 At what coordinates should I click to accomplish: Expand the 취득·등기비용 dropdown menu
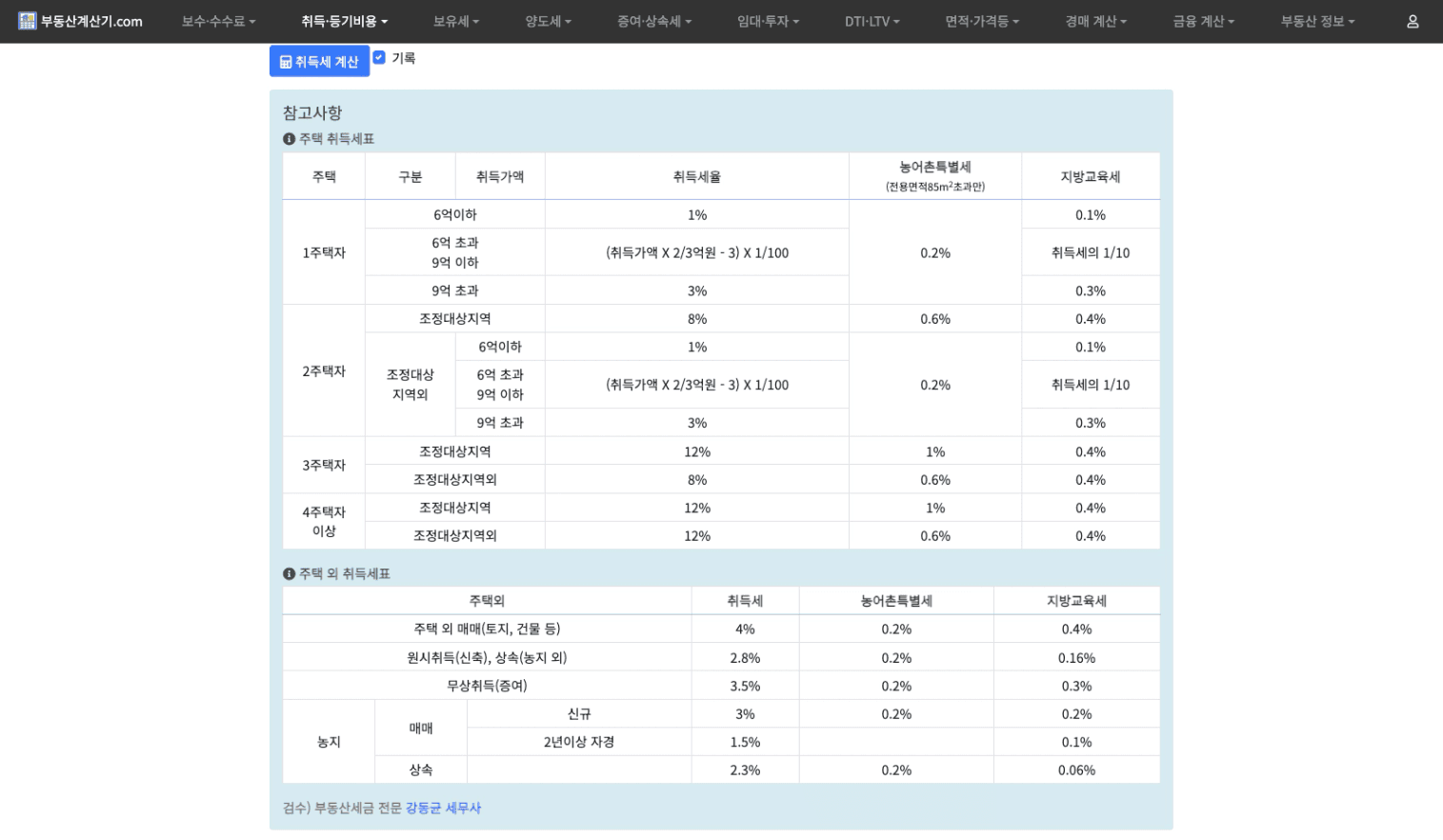tap(344, 21)
